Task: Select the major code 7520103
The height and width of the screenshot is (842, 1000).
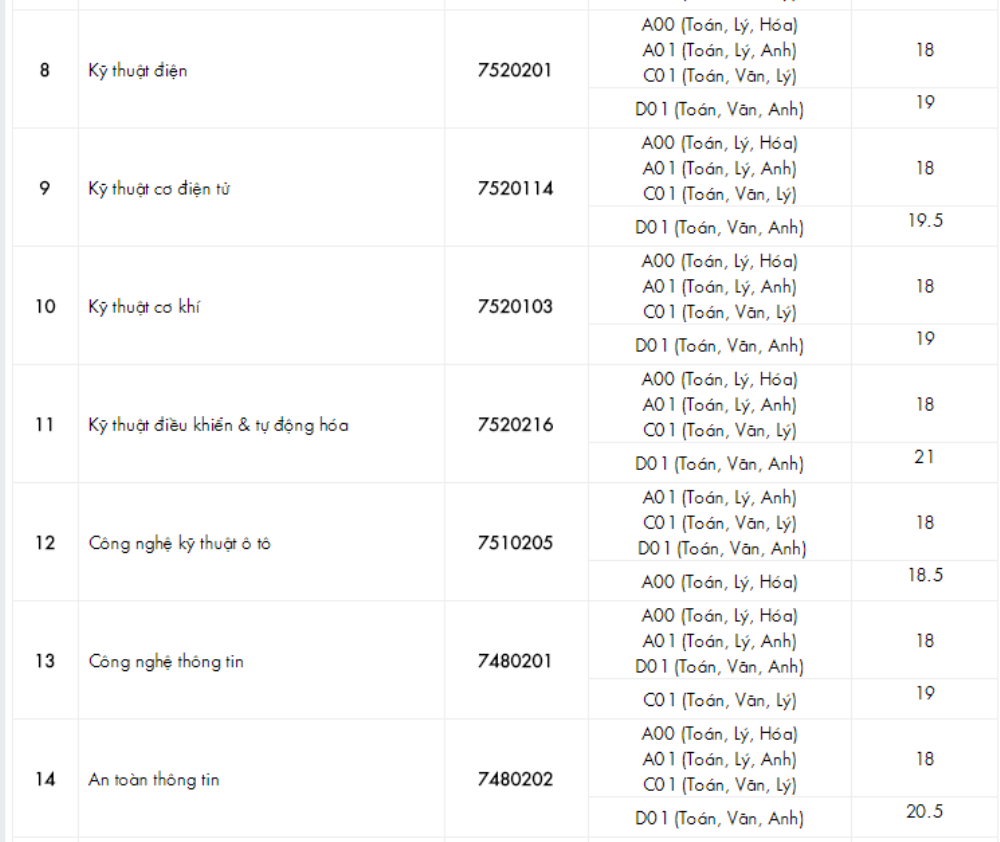Action: pyautogui.click(x=515, y=307)
